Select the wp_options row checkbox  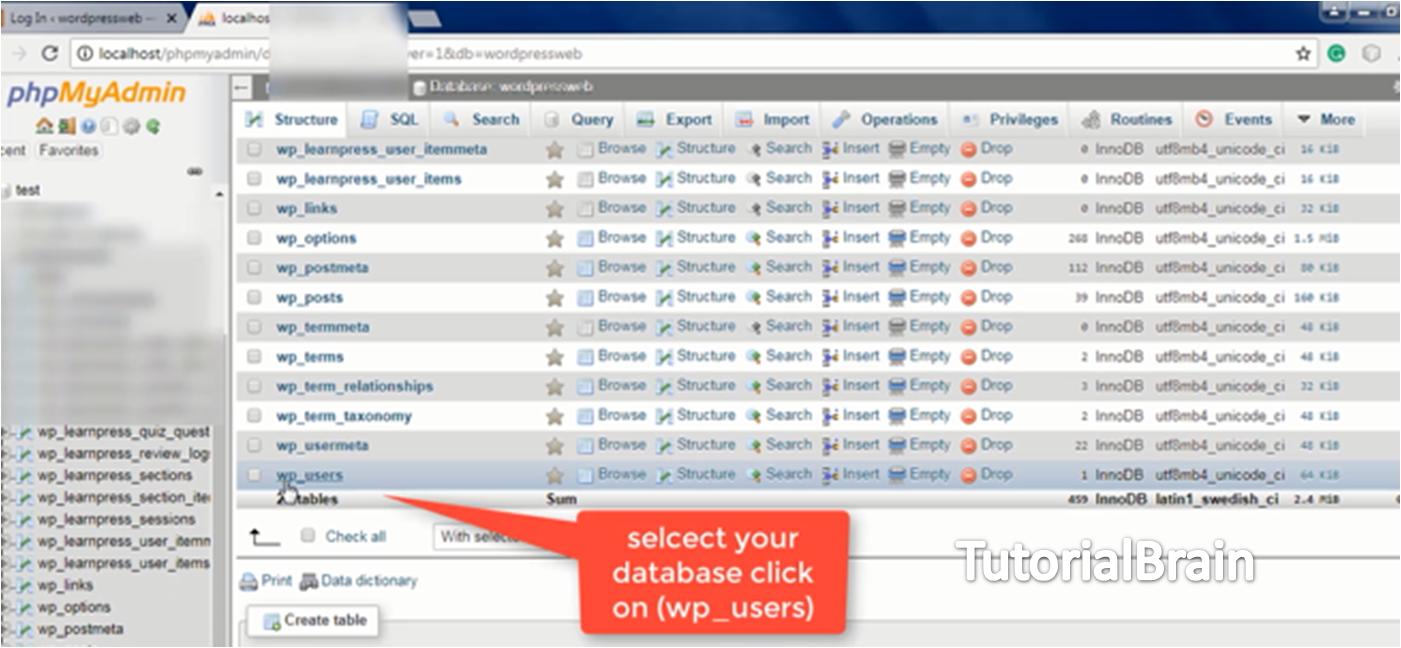pyautogui.click(x=255, y=238)
